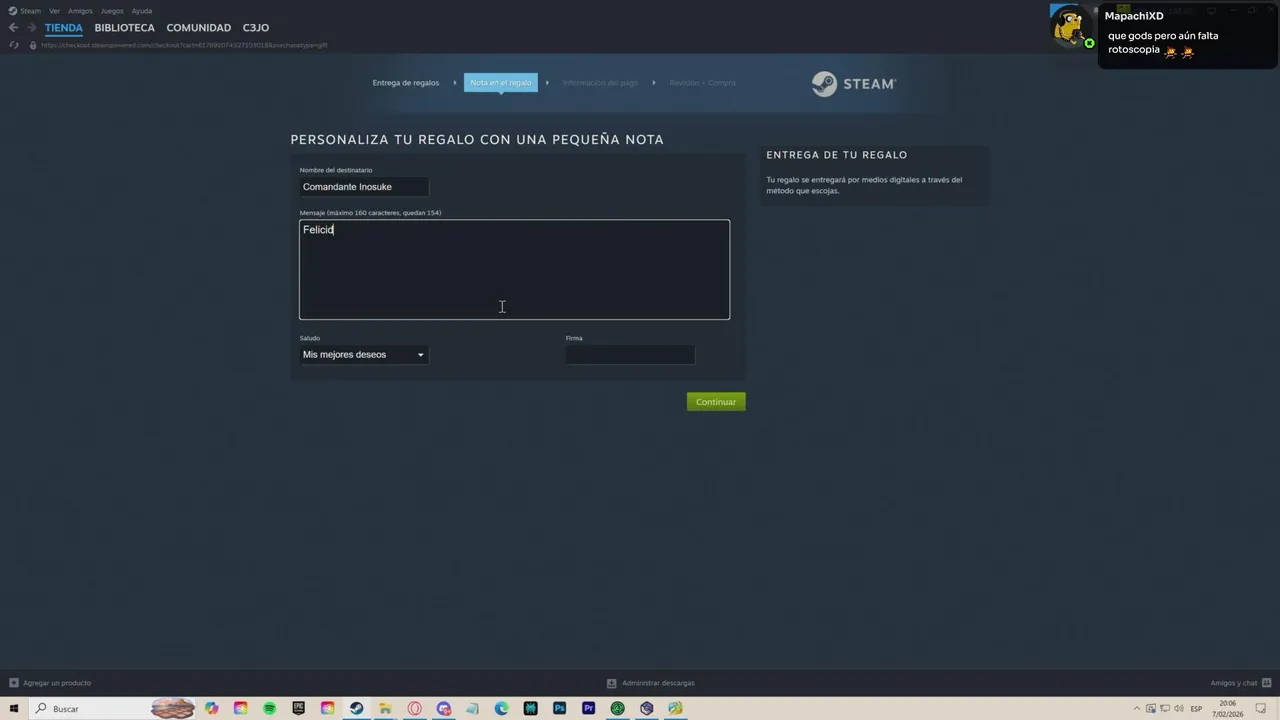The image size is (1280, 720).
Task: Show hidden system tray icons
Action: pyautogui.click(x=1137, y=709)
